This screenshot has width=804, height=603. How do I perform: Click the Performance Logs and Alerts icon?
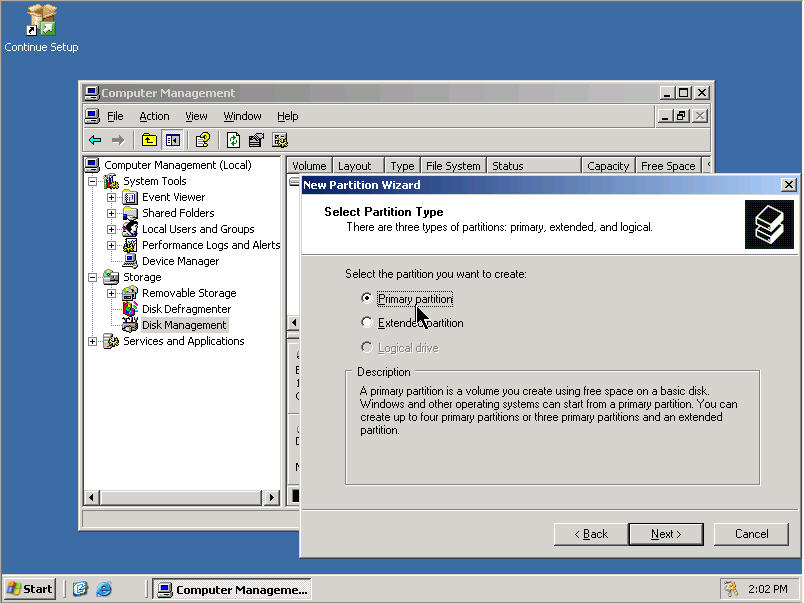(130, 245)
